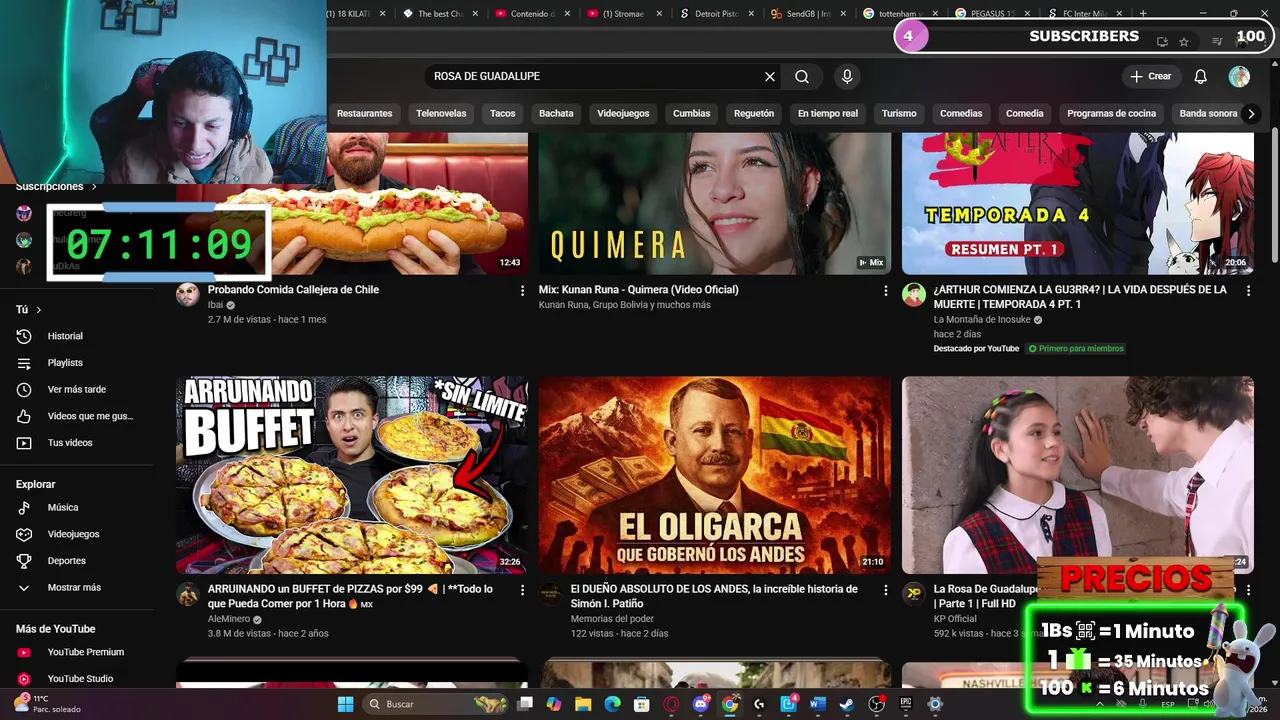
Task: Click the Crear button
Action: [x=1150, y=77]
